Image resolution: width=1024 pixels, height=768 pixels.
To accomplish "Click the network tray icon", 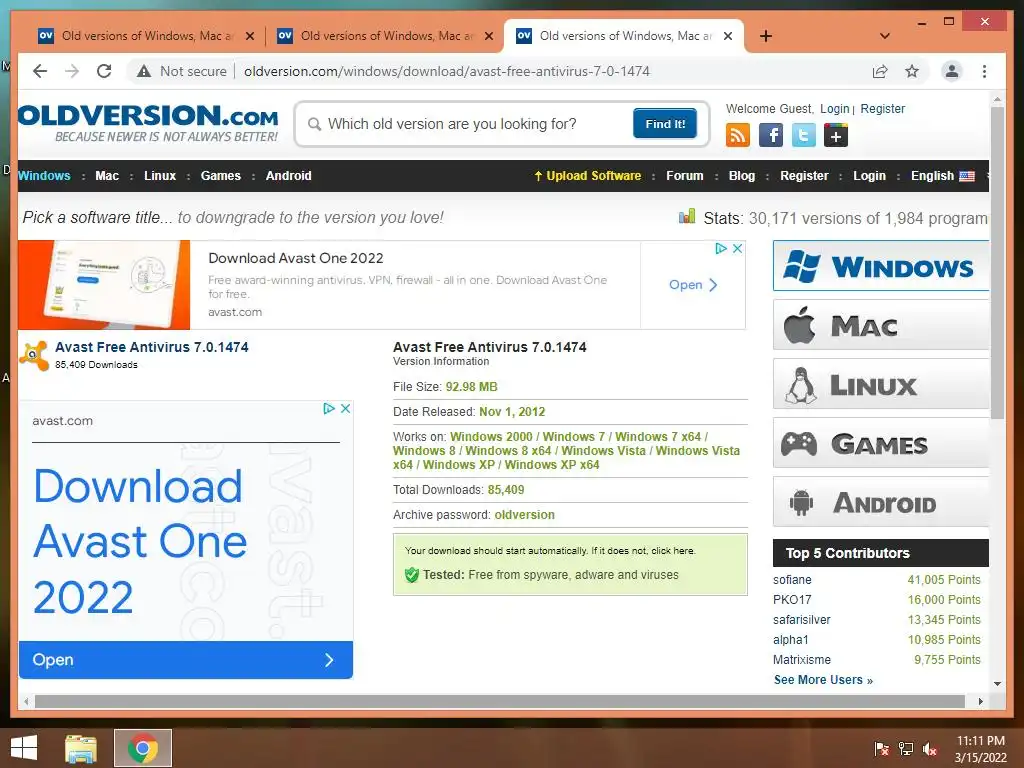I will [x=906, y=749].
